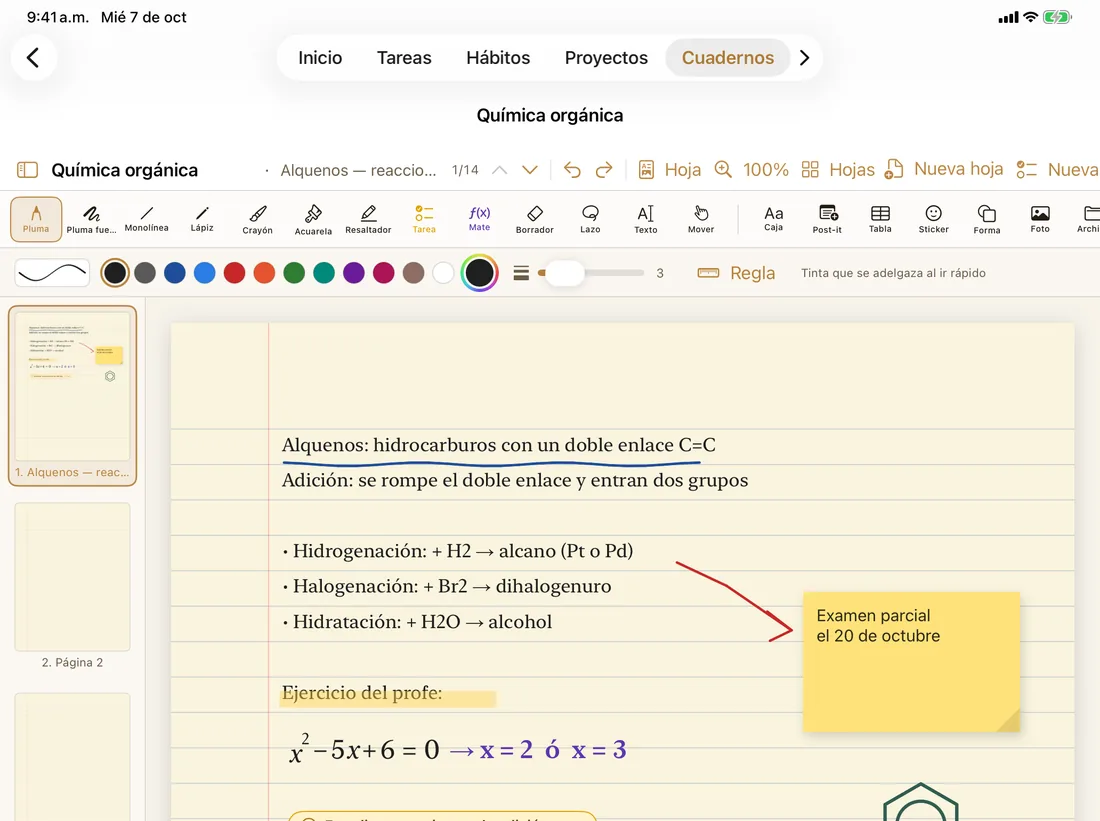Go to next page arrow
This screenshot has height=821, width=1100.
(530, 170)
